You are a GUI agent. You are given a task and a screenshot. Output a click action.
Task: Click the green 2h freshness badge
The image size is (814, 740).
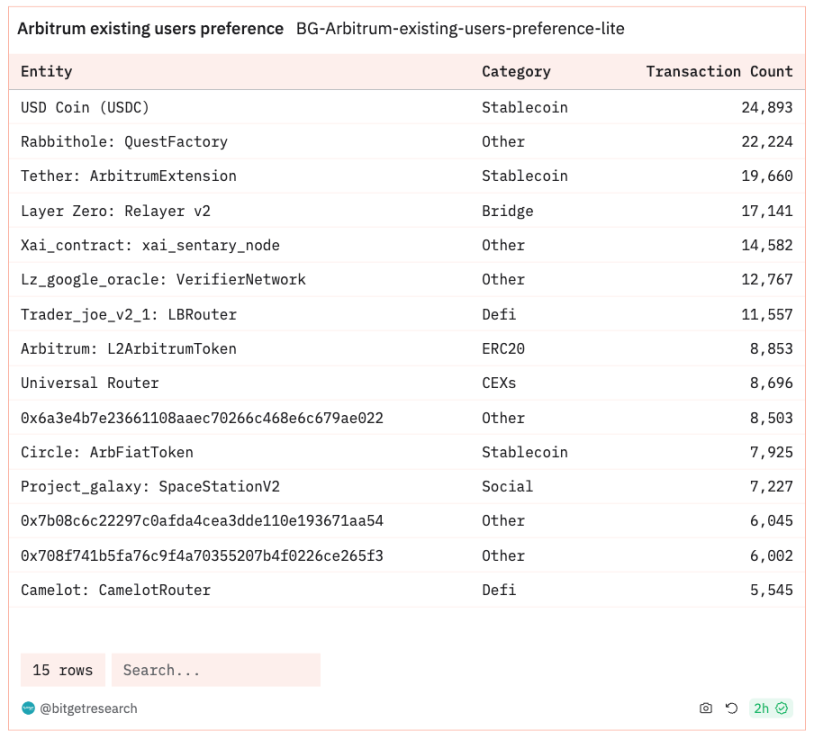[x=770, y=708]
